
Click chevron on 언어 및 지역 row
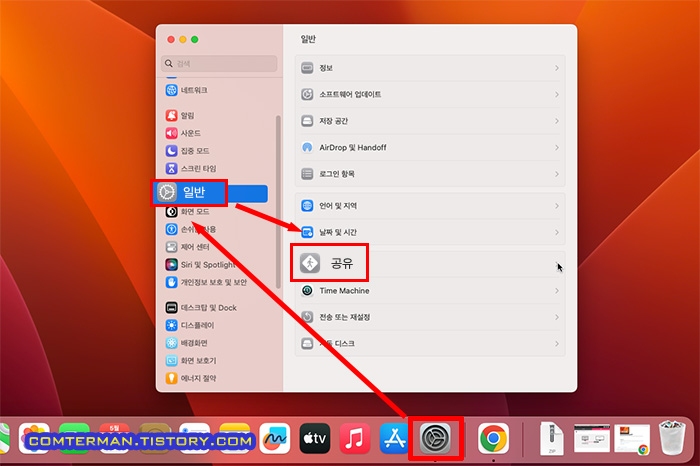click(x=557, y=206)
